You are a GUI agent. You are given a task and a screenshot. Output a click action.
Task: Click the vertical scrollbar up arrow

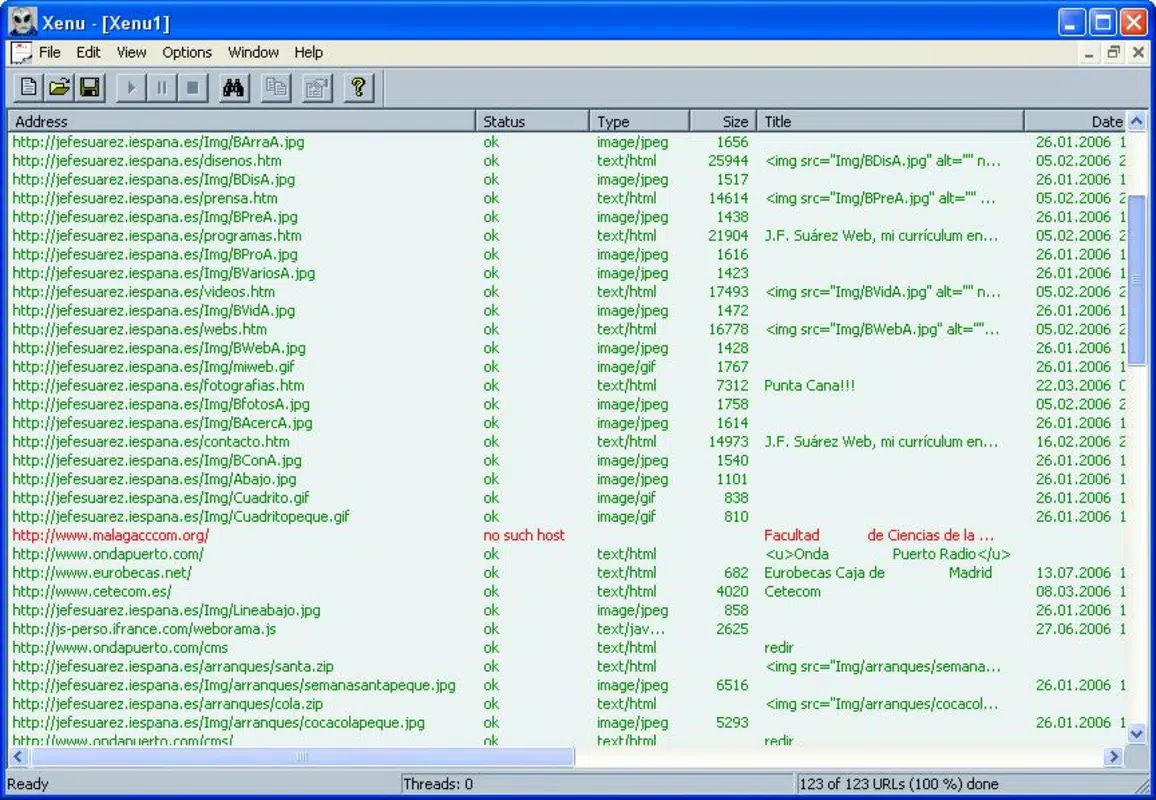point(1137,121)
